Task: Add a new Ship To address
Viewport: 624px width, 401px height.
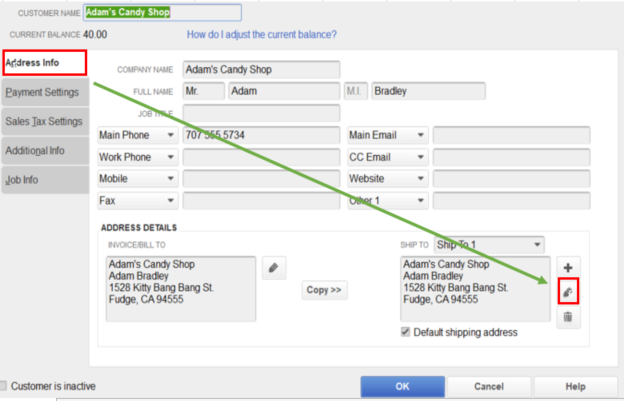Action: click(x=568, y=268)
